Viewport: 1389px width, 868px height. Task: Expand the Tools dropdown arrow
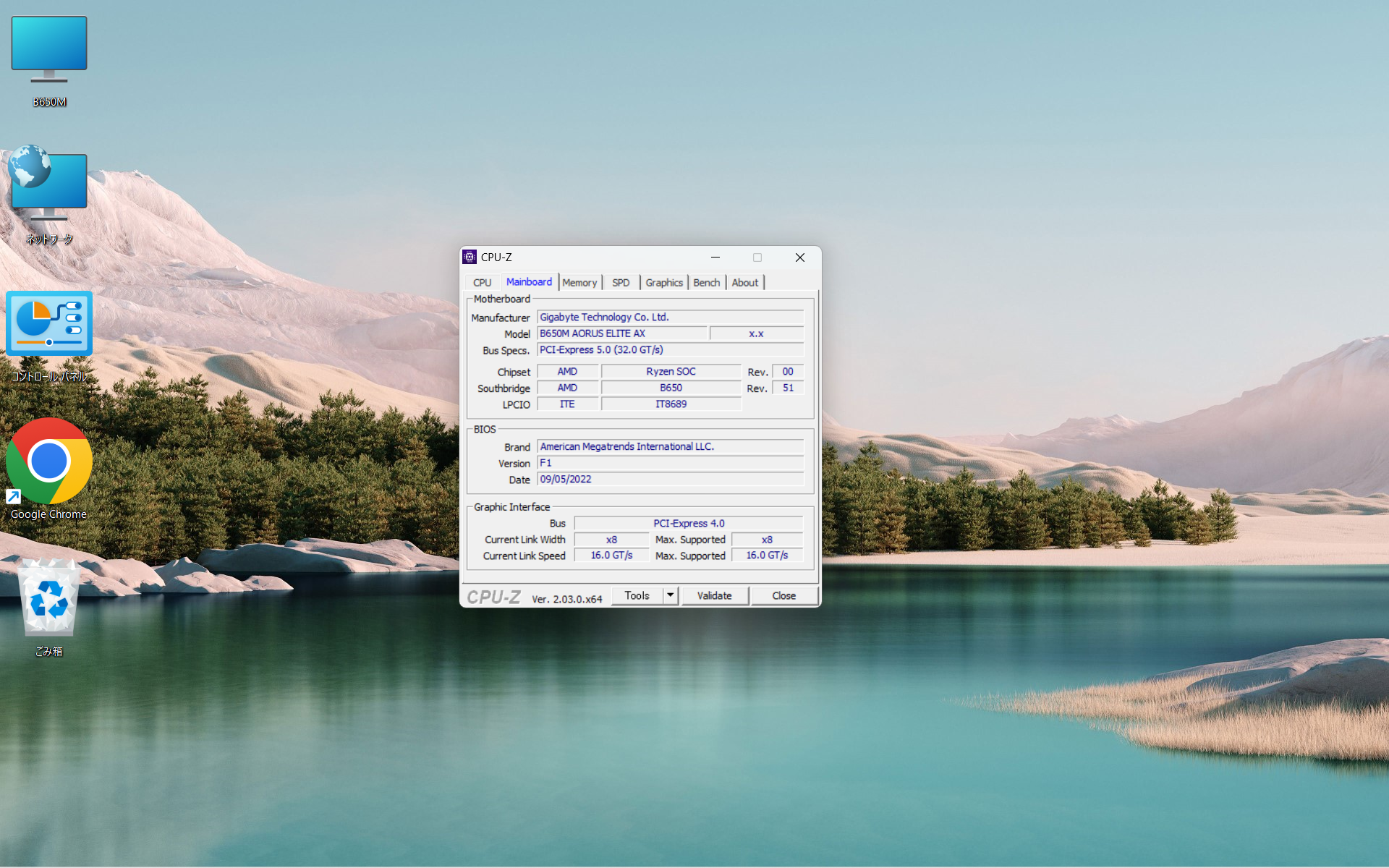coord(671,595)
